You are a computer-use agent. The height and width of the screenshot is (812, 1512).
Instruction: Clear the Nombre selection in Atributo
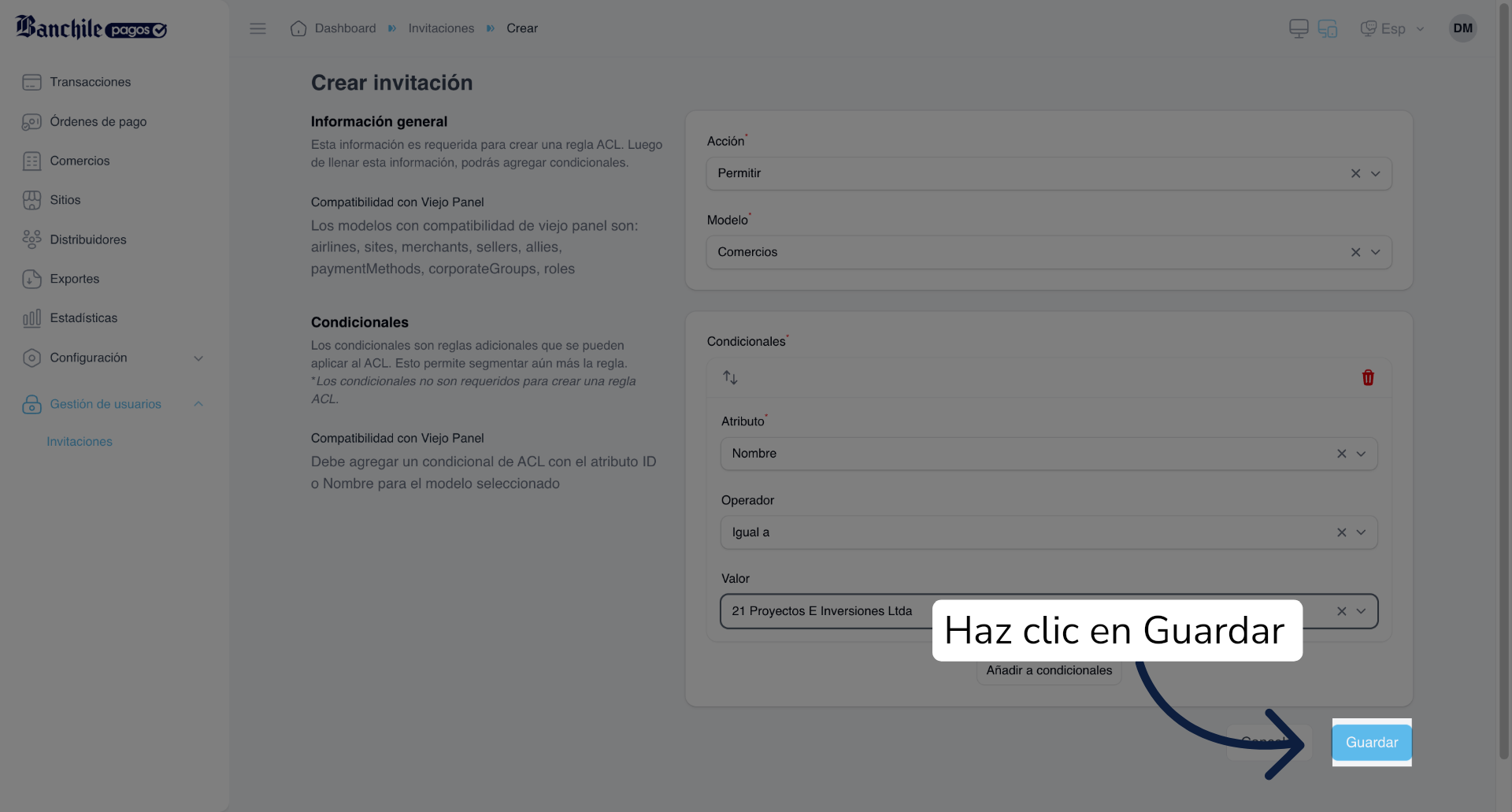point(1341,454)
